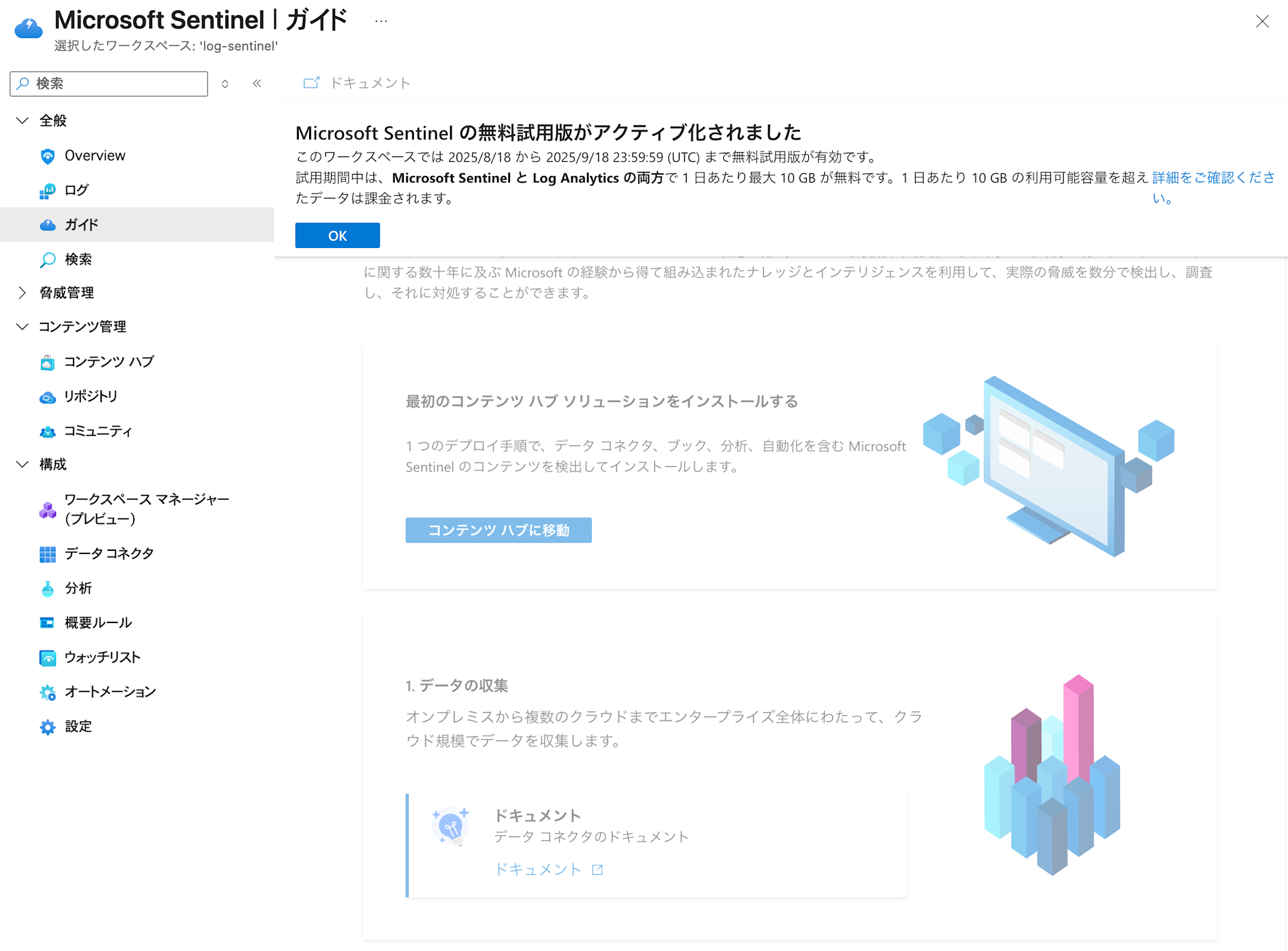1288x951 pixels.
Task: Click the 設定 gear icon
Action: (x=48, y=727)
